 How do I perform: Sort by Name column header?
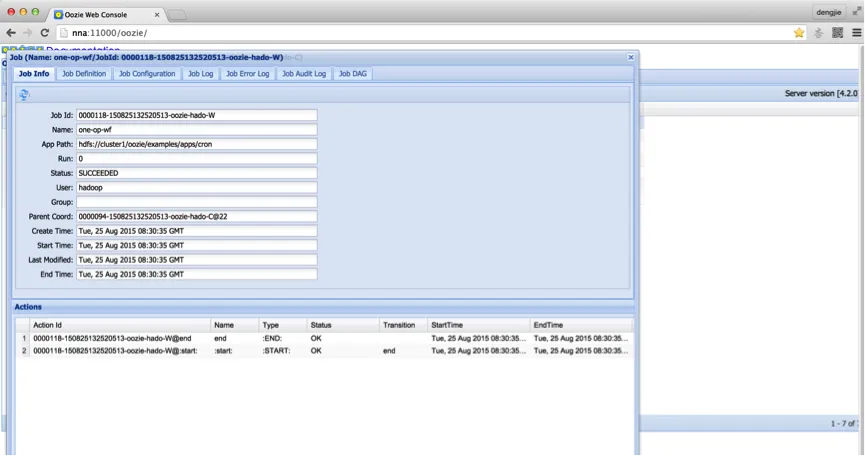pos(234,325)
